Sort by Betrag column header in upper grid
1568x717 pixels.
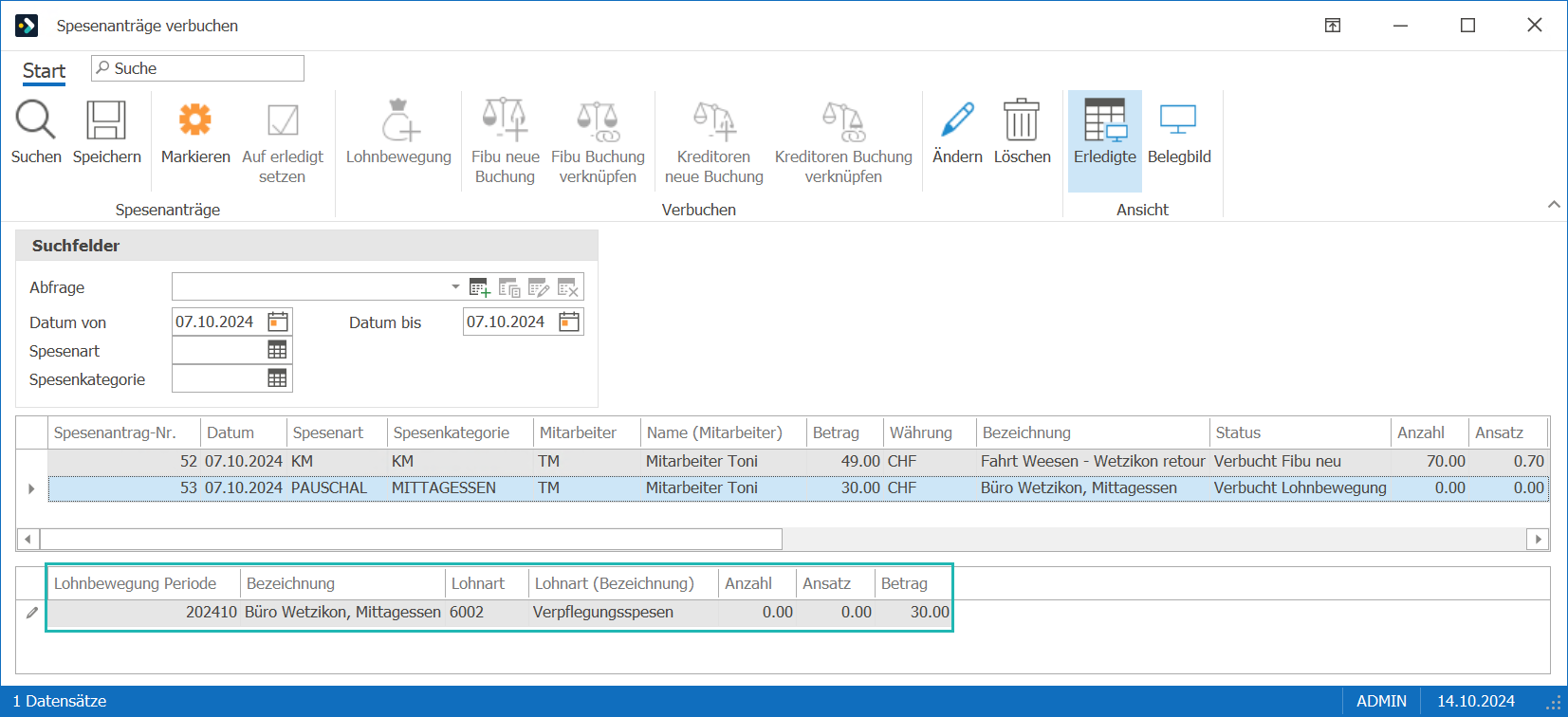(x=844, y=432)
